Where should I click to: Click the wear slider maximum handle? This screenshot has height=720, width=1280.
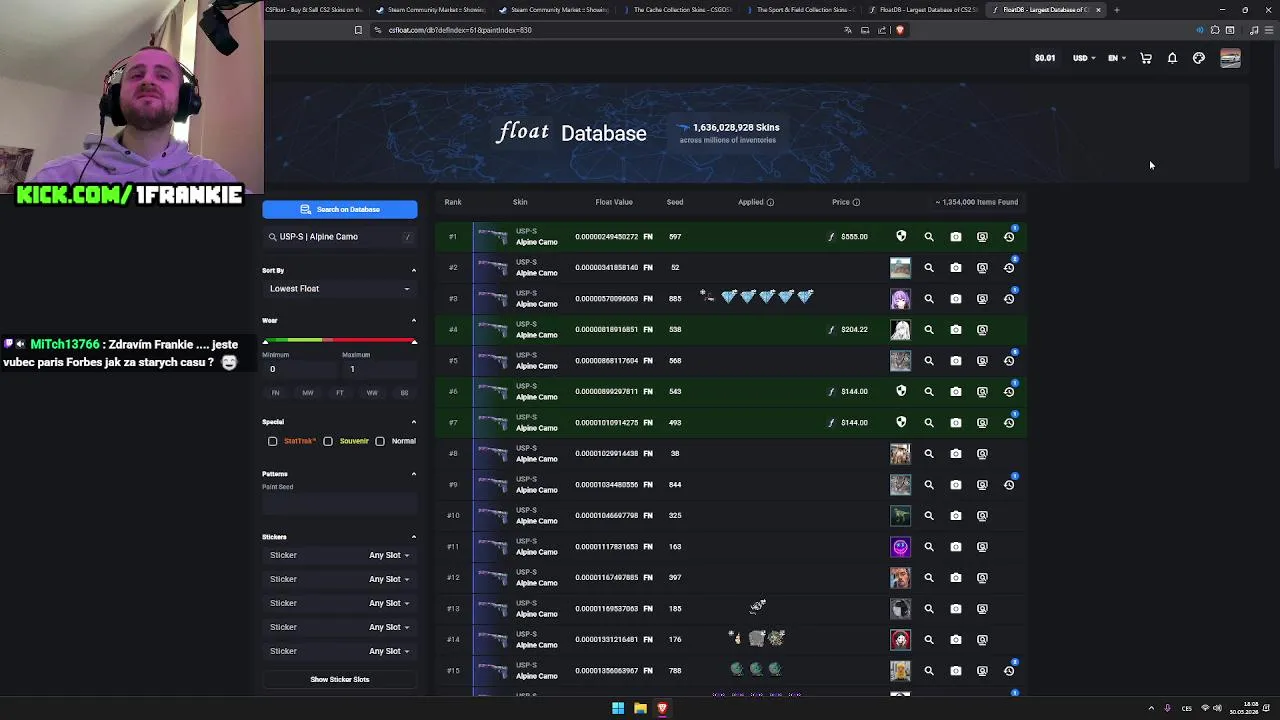pyautogui.click(x=414, y=342)
